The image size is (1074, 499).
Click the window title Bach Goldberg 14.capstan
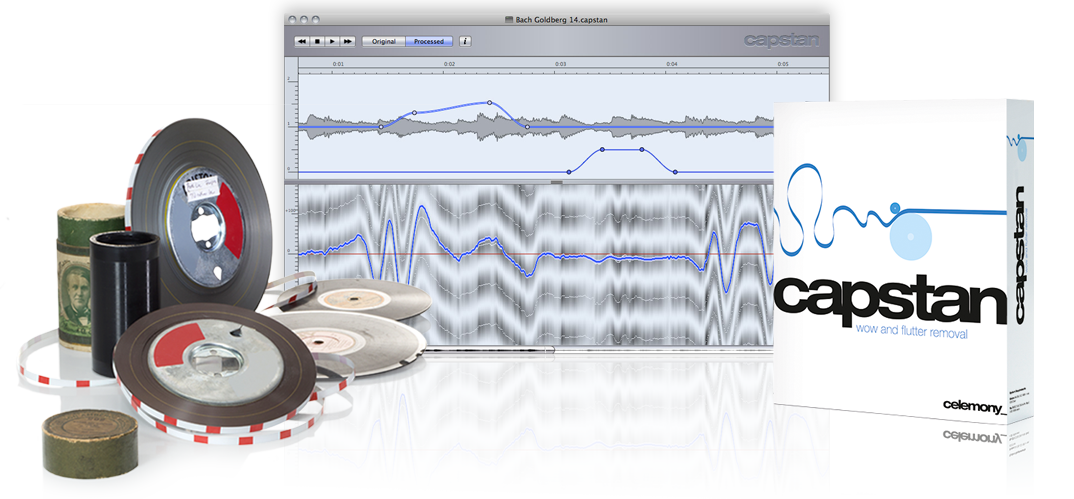pos(560,20)
